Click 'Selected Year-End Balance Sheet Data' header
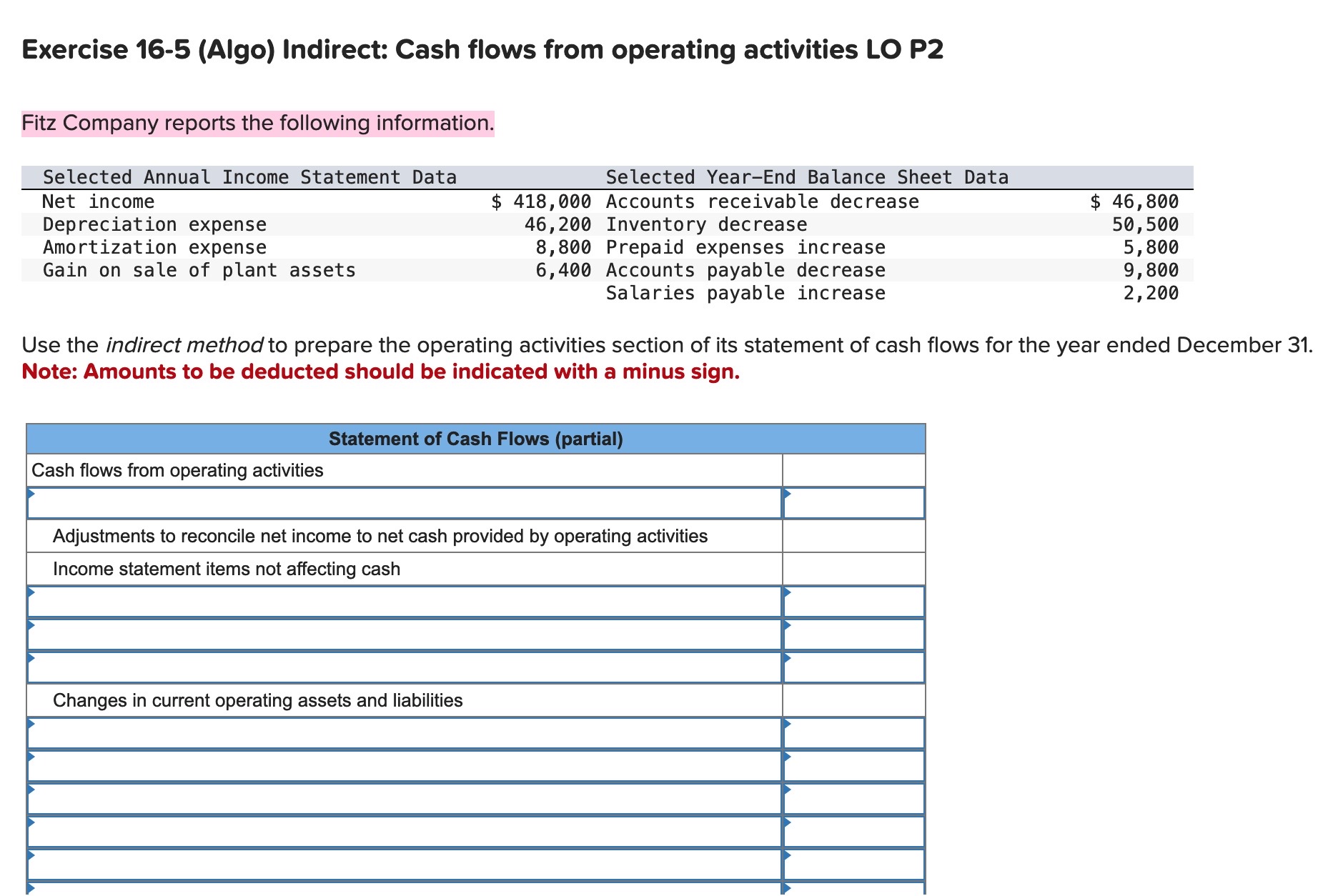 [807, 177]
